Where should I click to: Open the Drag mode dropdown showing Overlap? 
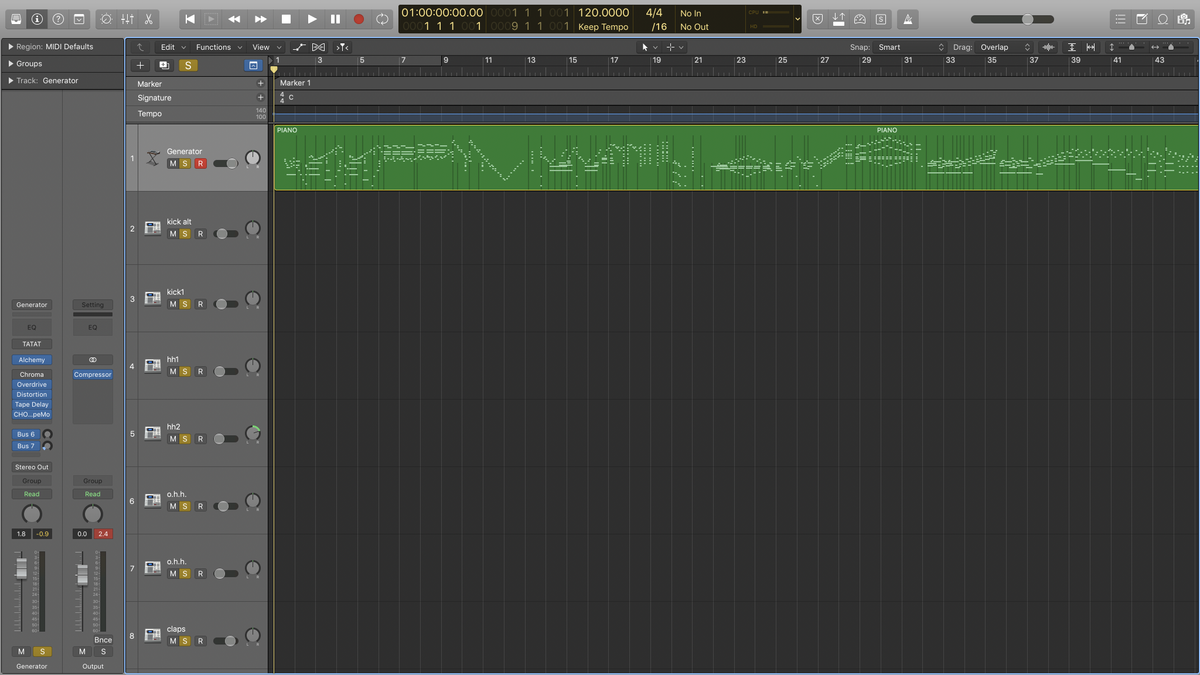click(x=1003, y=46)
